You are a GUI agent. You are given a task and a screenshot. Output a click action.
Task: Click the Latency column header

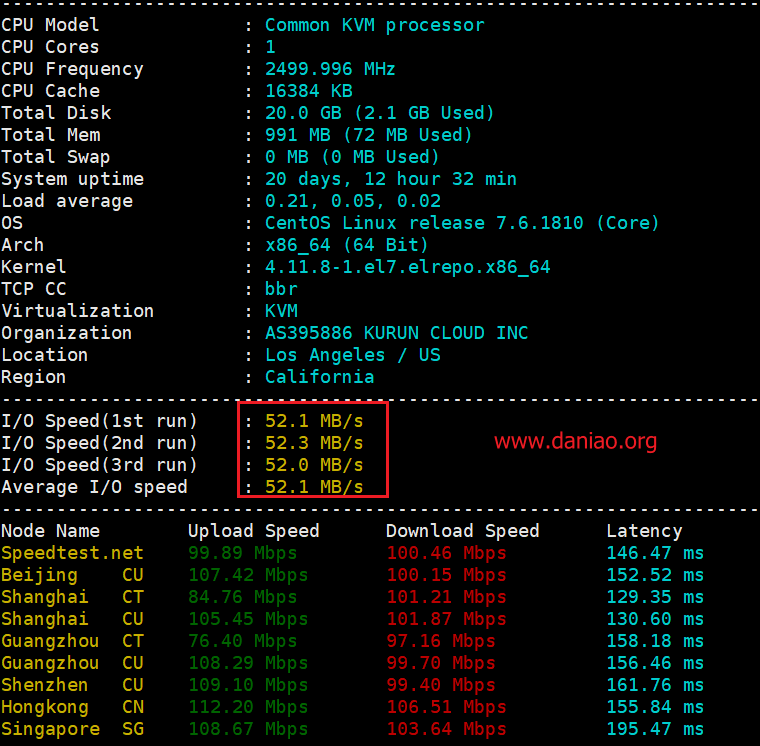644,531
